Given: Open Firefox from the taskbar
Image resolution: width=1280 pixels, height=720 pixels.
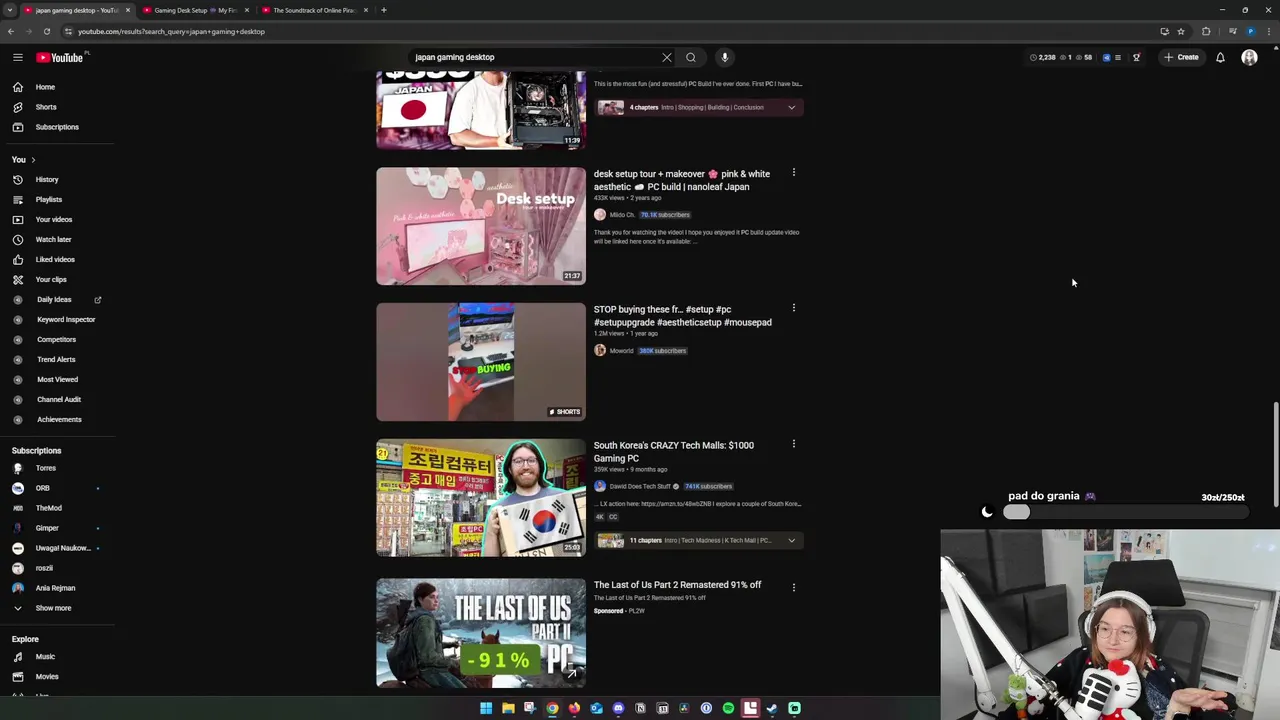Looking at the screenshot, I should [574, 708].
